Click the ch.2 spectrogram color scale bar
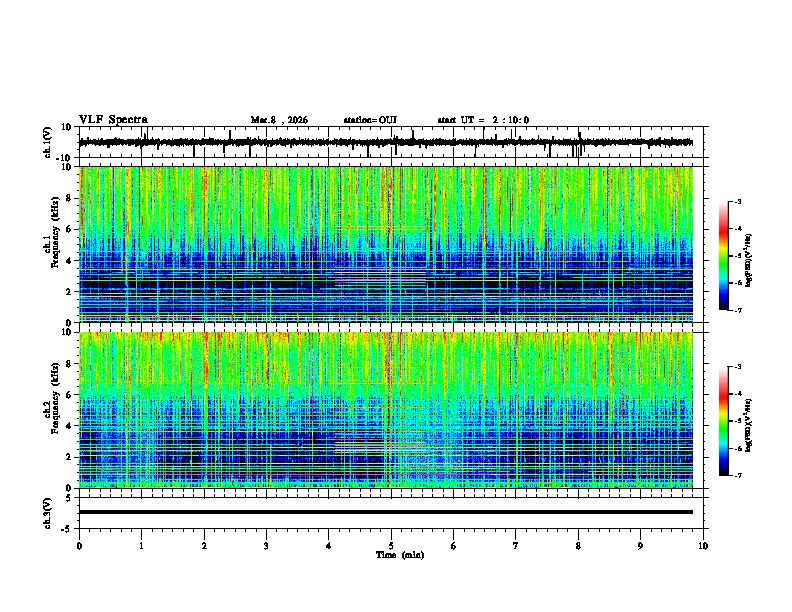Image resolution: width=792 pixels, height=612 pixels. (x=724, y=421)
